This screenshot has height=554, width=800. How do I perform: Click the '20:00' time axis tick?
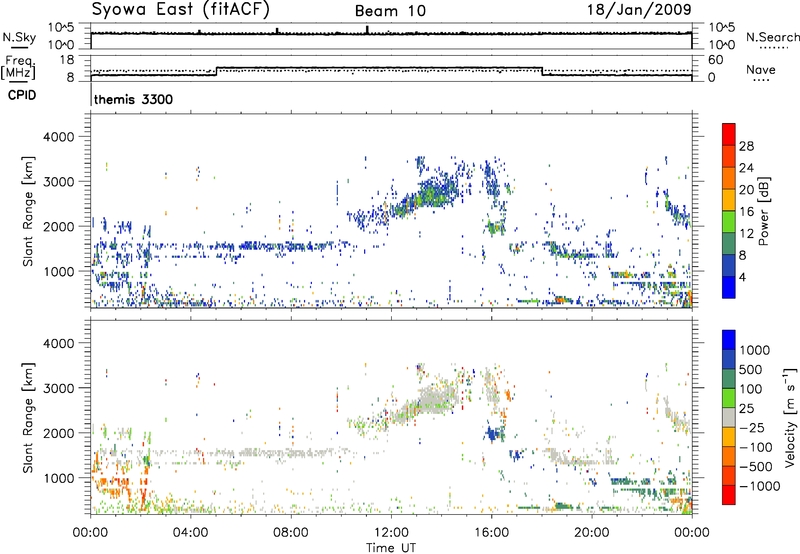point(592,533)
